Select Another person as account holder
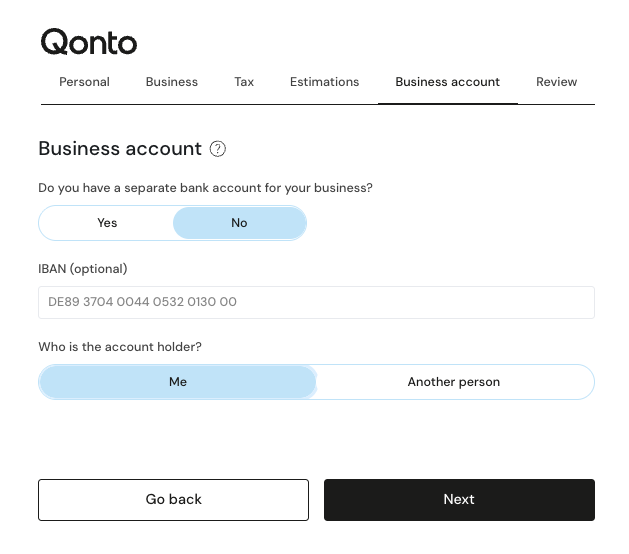The image size is (629, 554). pyautogui.click(x=454, y=382)
